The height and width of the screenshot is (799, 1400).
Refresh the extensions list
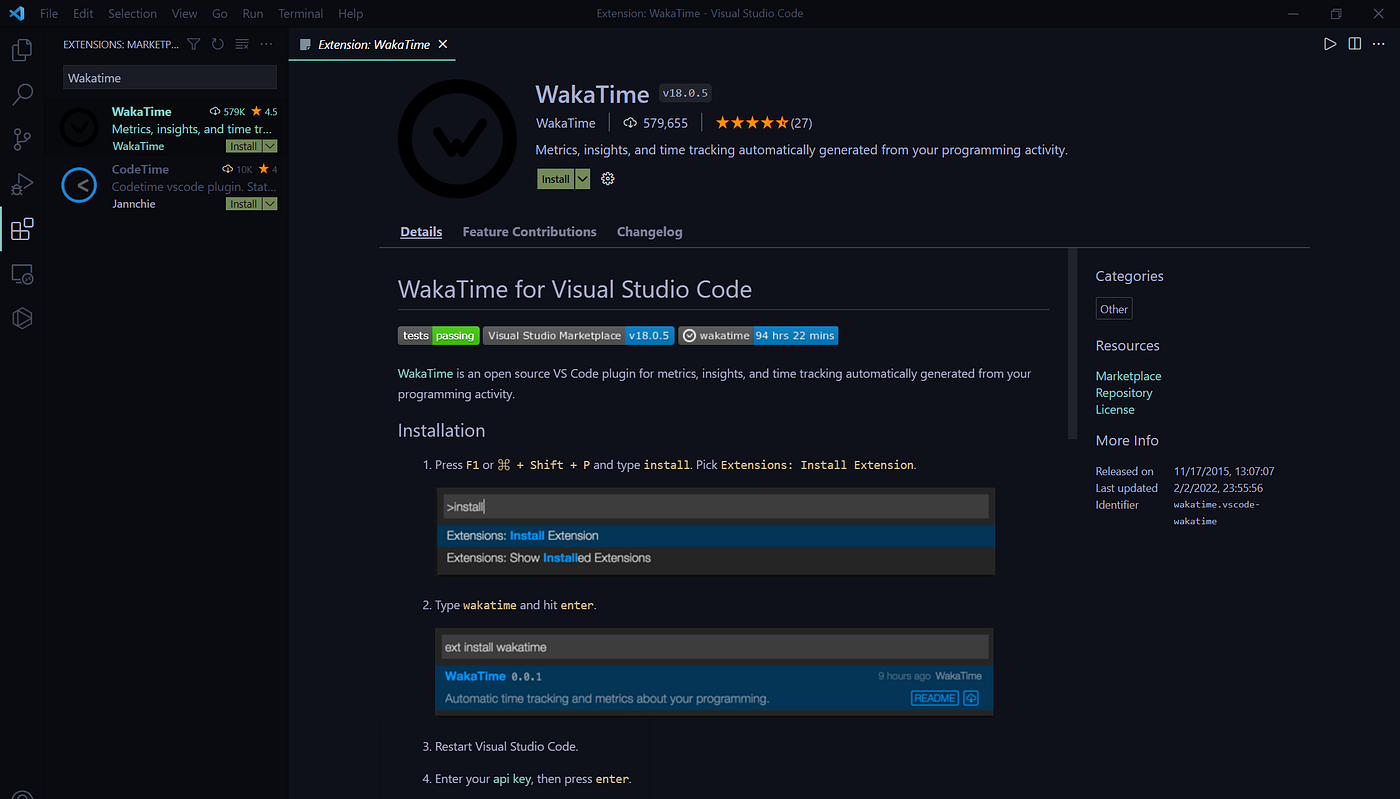(x=217, y=44)
